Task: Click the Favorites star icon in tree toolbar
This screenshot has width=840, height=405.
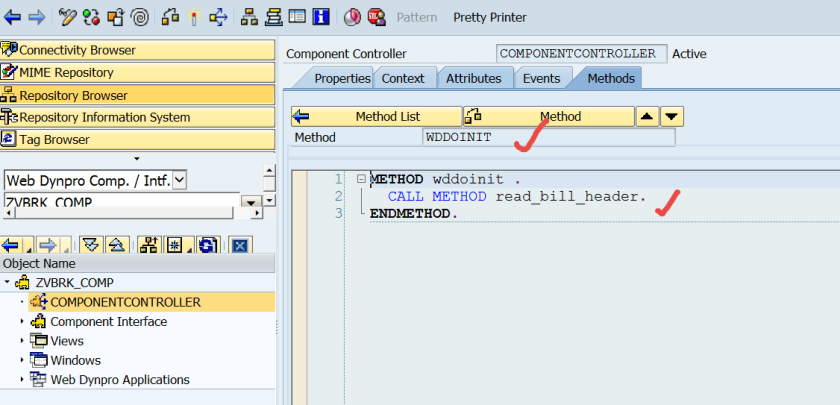Action: (x=175, y=245)
